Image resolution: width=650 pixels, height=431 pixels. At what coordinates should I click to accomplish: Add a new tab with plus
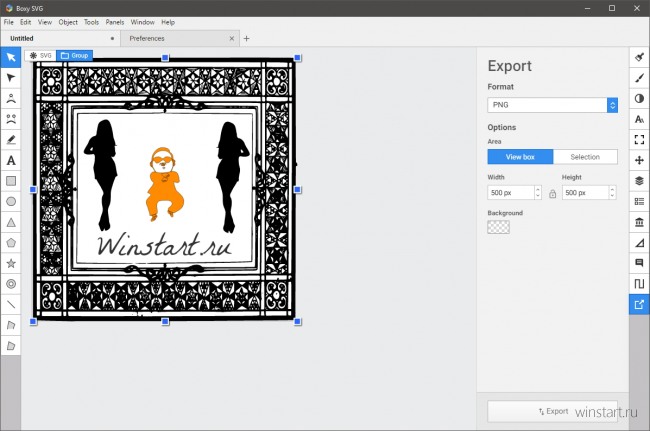click(x=247, y=39)
